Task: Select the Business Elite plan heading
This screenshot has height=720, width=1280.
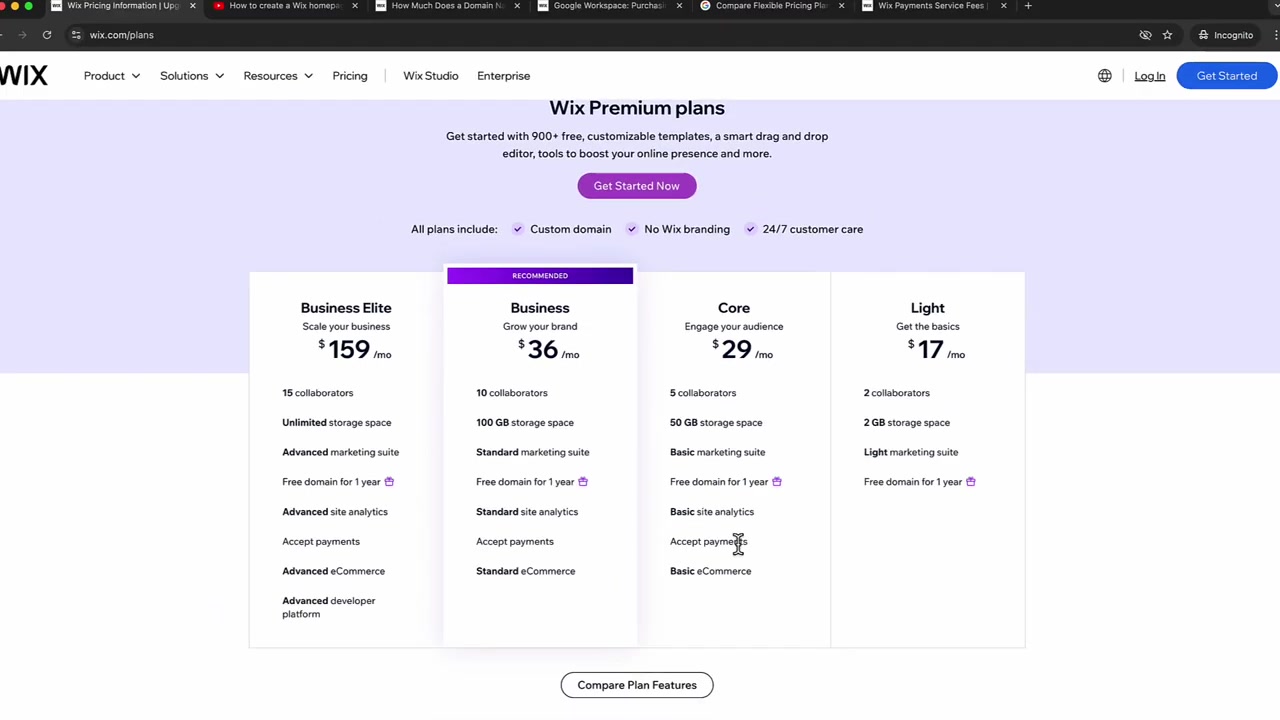Action: tap(346, 308)
